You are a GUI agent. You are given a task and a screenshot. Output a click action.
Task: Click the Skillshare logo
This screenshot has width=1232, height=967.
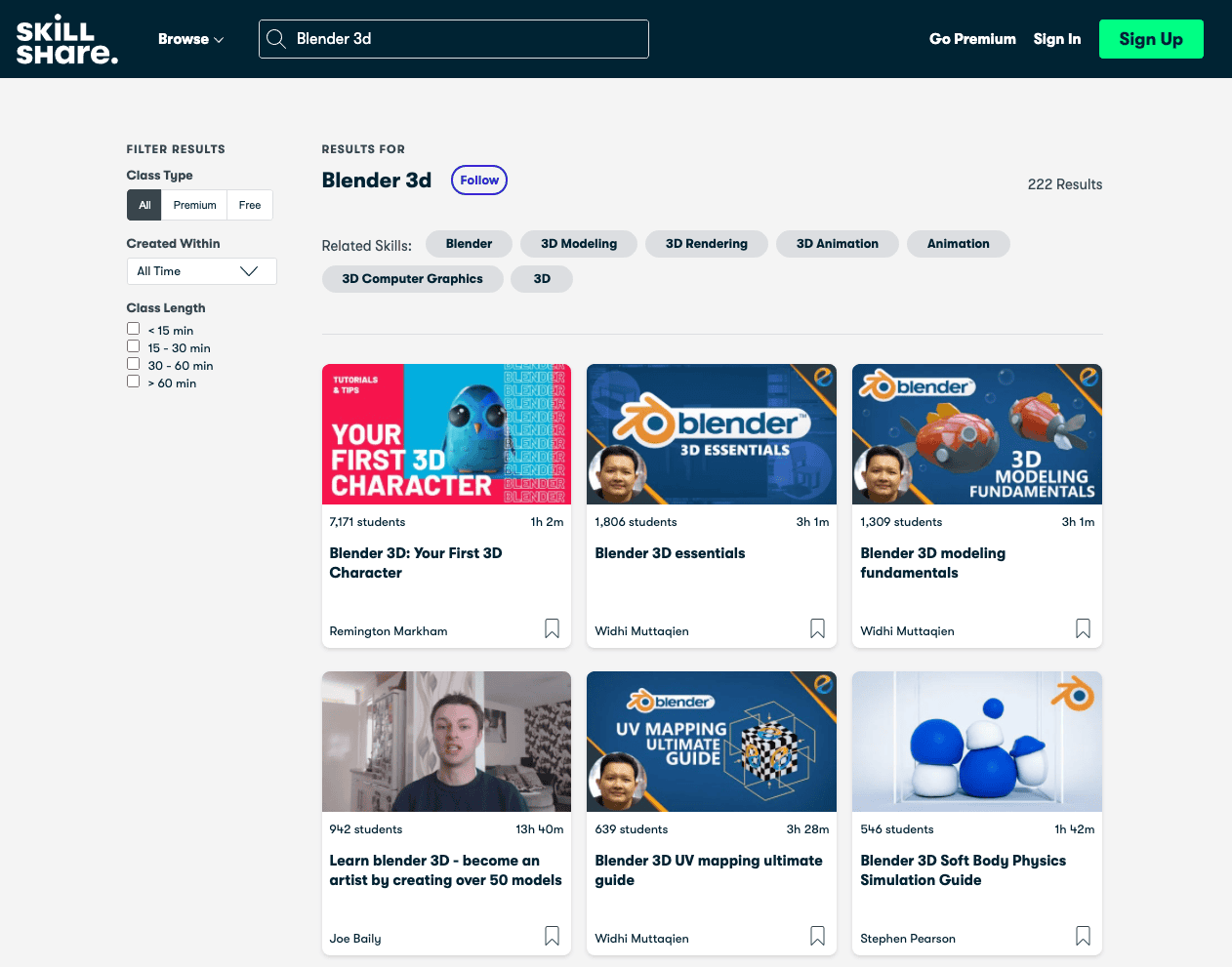[x=66, y=39]
